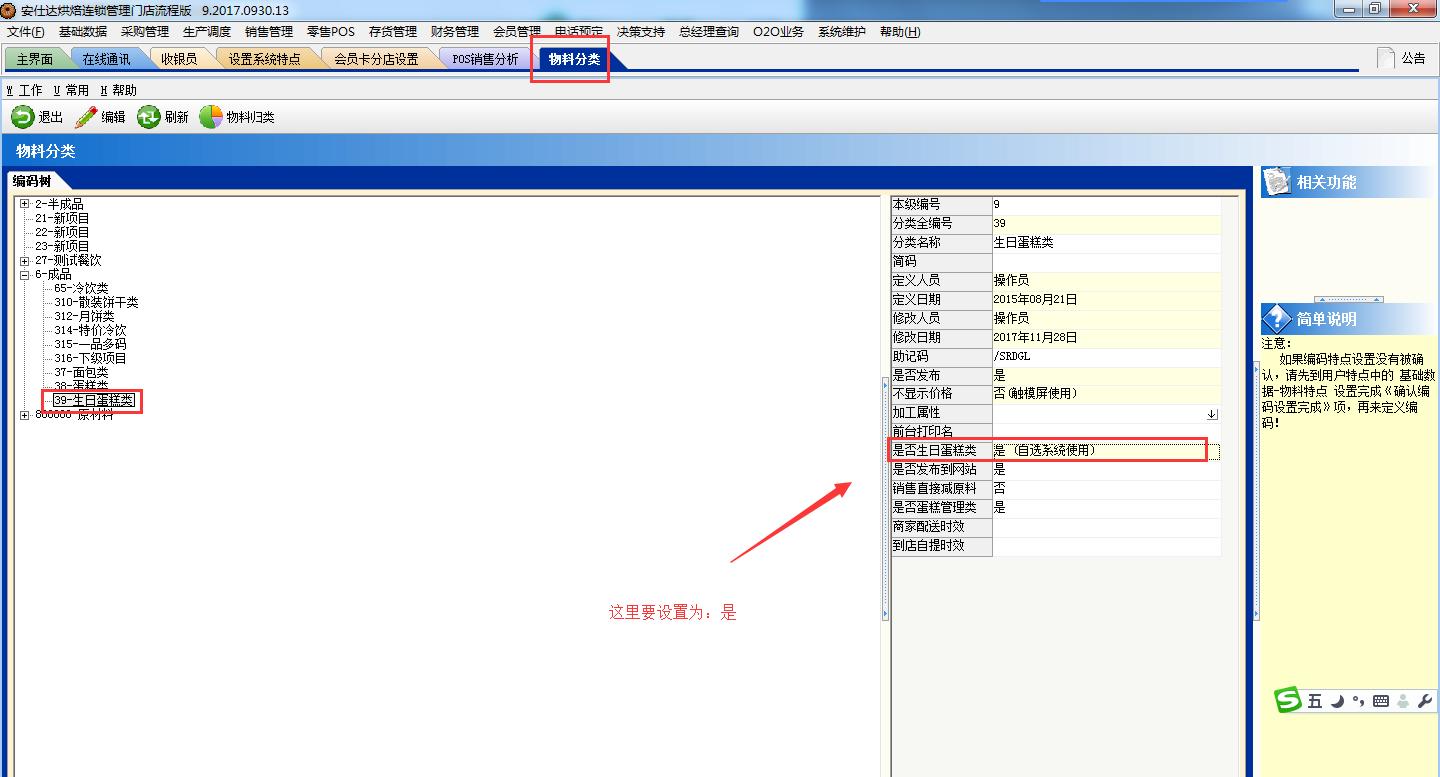Click the 公告 link
The image size is (1440, 777).
(x=1414, y=58)
